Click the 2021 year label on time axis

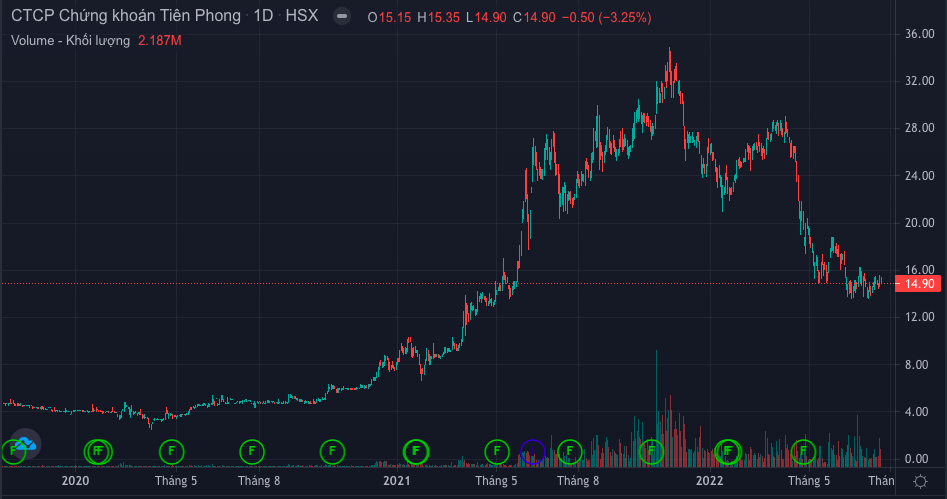(x=396, y=481)
